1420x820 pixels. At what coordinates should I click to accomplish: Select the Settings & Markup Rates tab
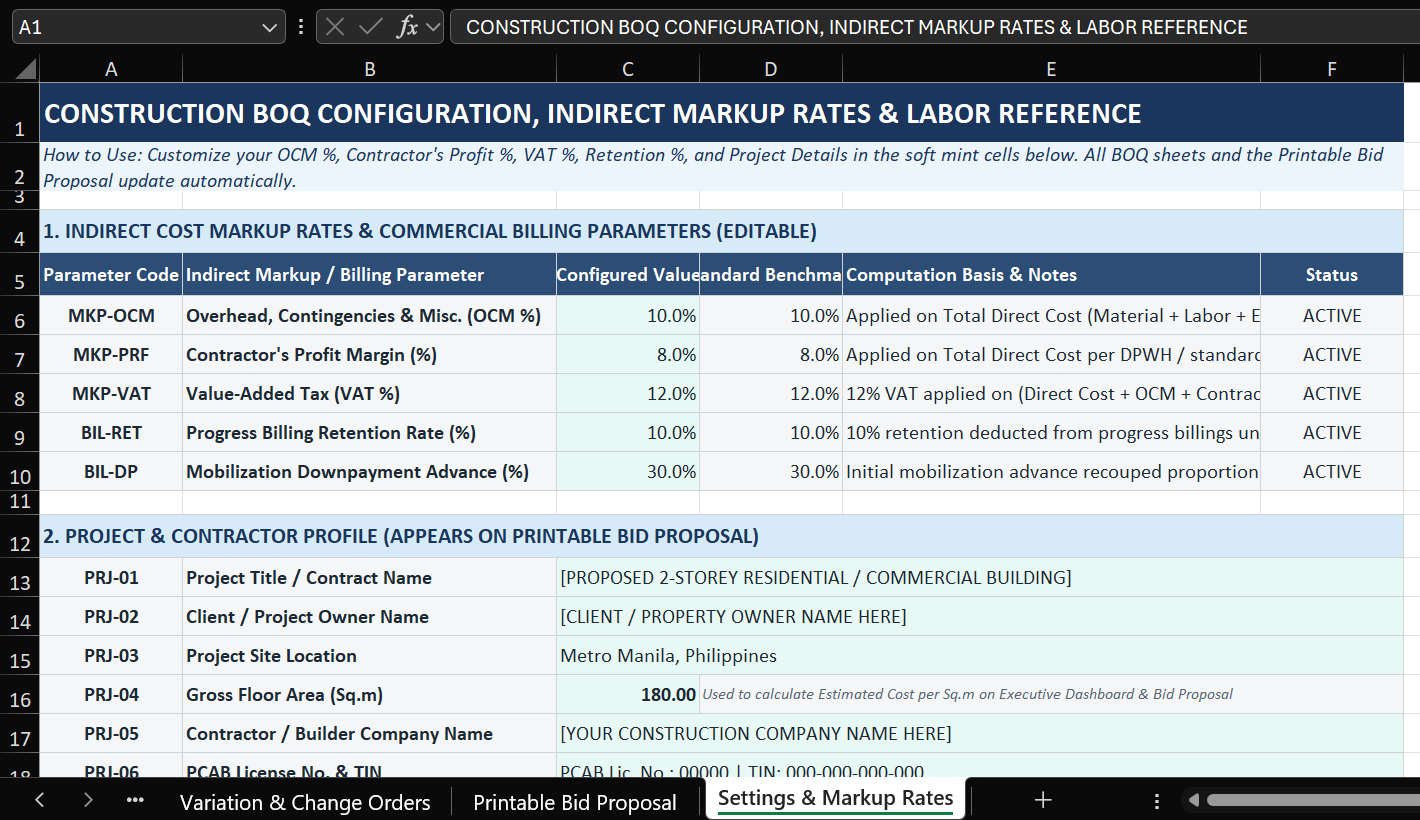[836, 799]
